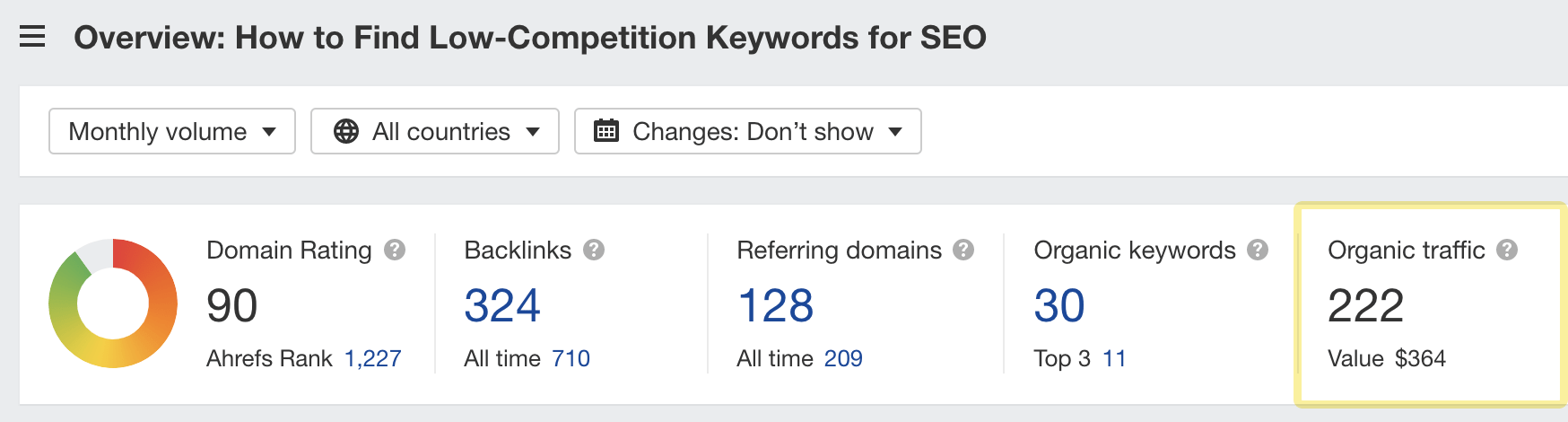Click the Organic keywords help icon
Image resolution: width=1568 pixels, height=422 pixels.
coord(1258,250)
